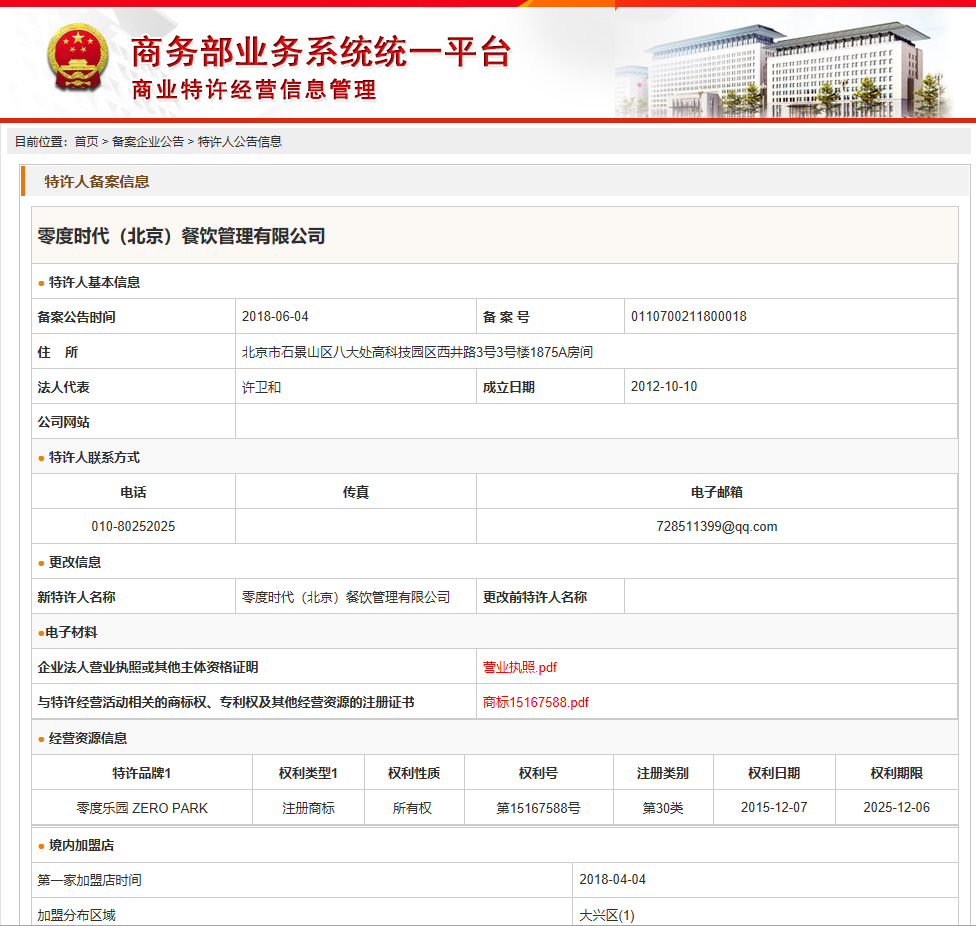This screenshot has width=976, height=926.
Task: Click the 特许品牌1 column header
Action: coord(142,773)
